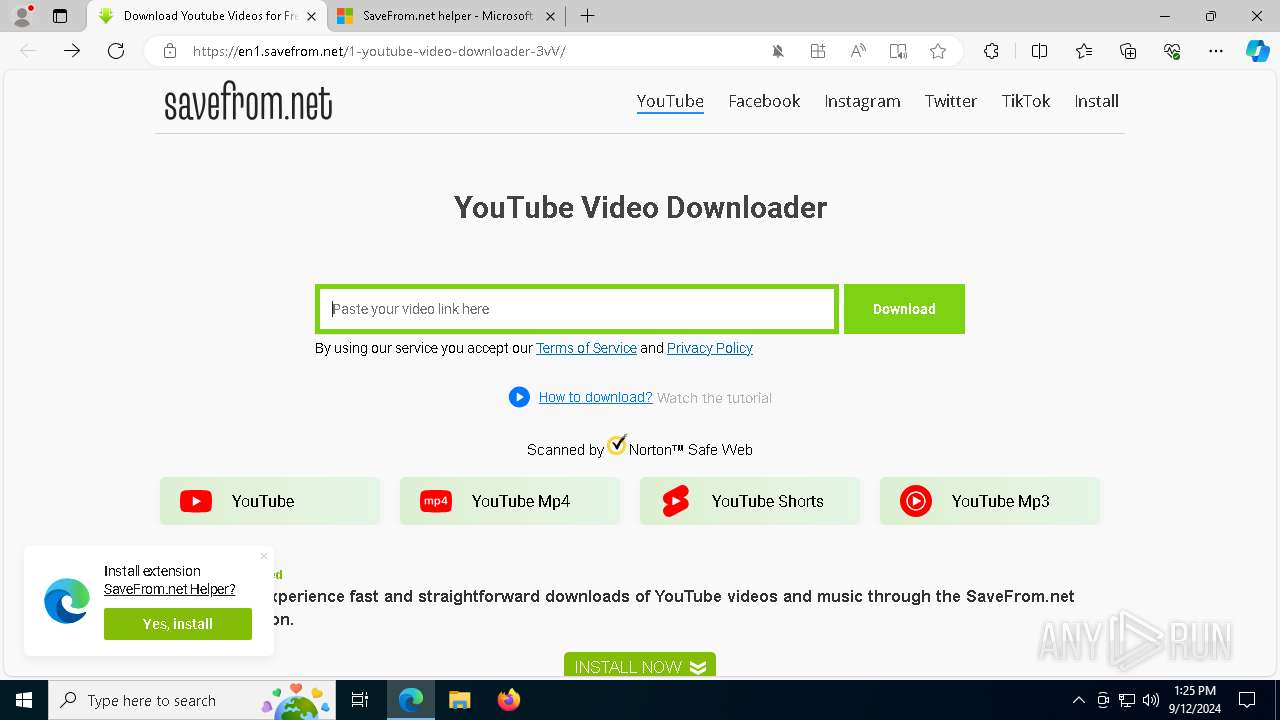
Task: Dismiss the install extension popup
Action: (x=264, y=556)
